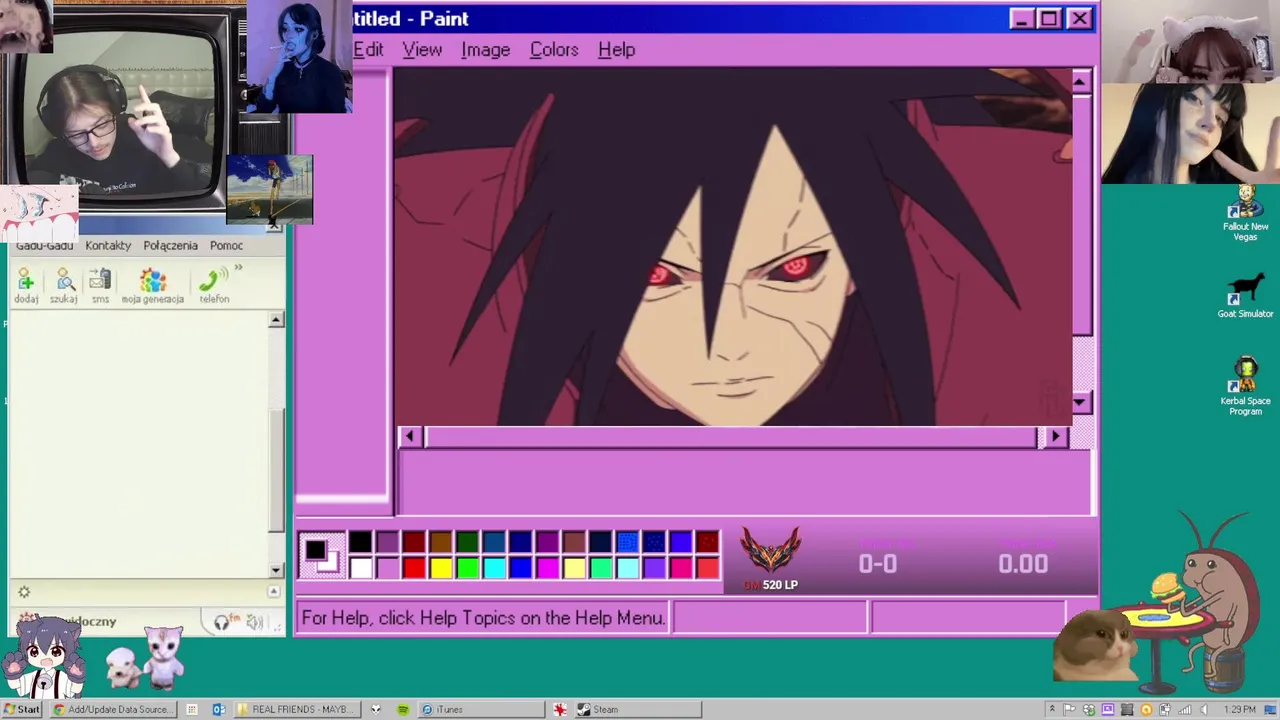Expand hidden system tray icons chevron

click(x=1051, y=709)
